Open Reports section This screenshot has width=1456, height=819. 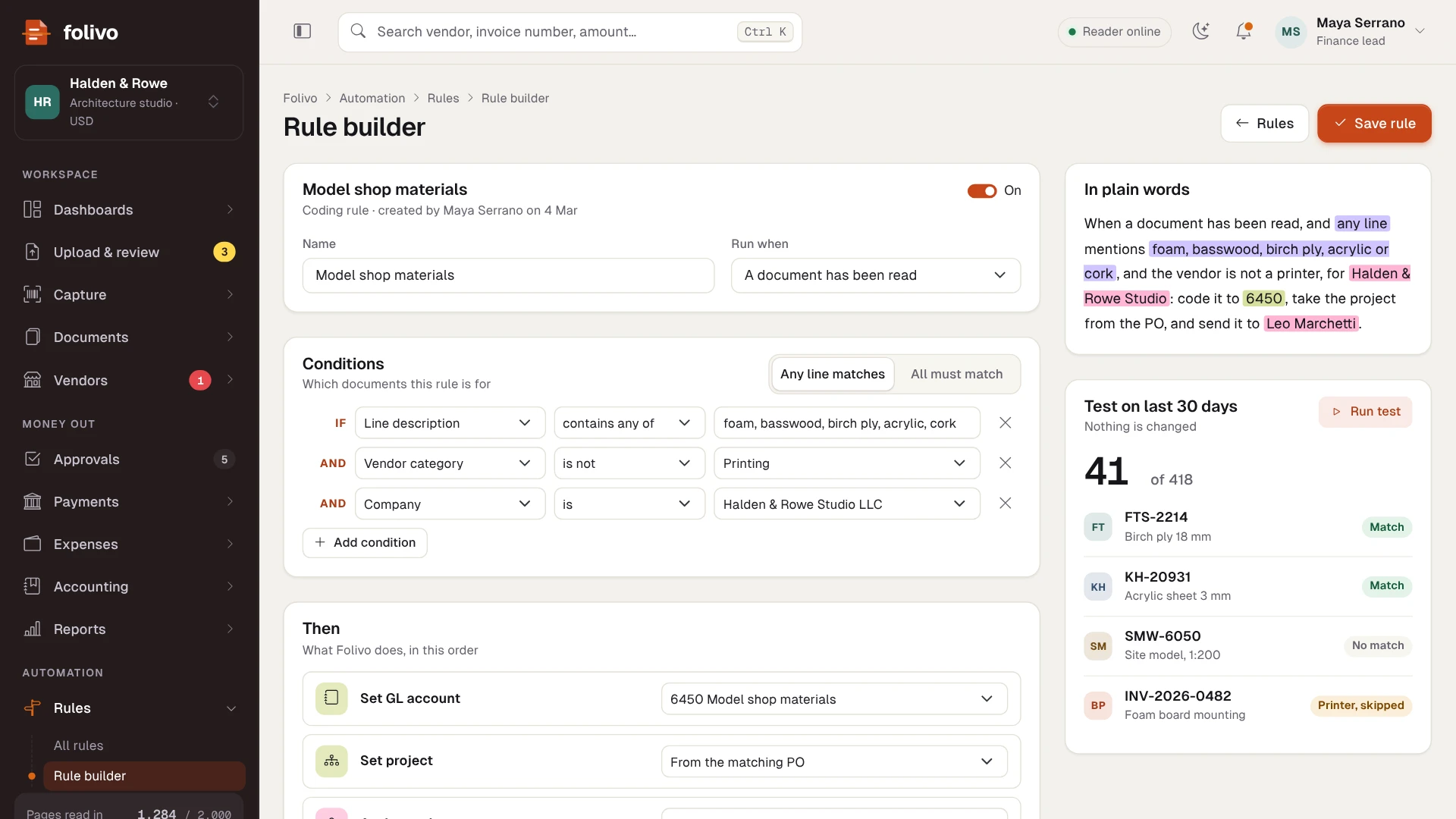coord(129,629)
